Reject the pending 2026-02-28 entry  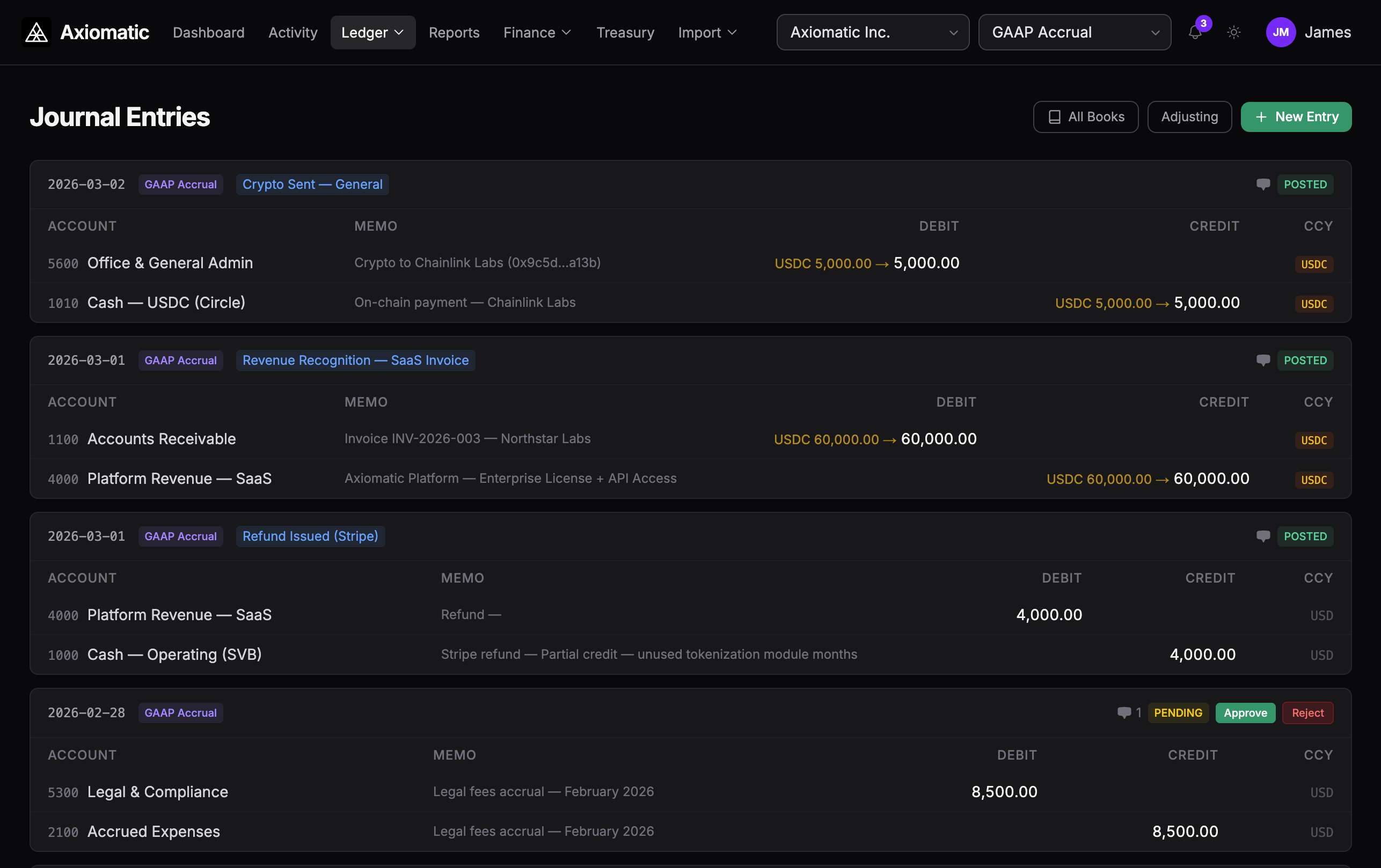[x=1307, y=712]
